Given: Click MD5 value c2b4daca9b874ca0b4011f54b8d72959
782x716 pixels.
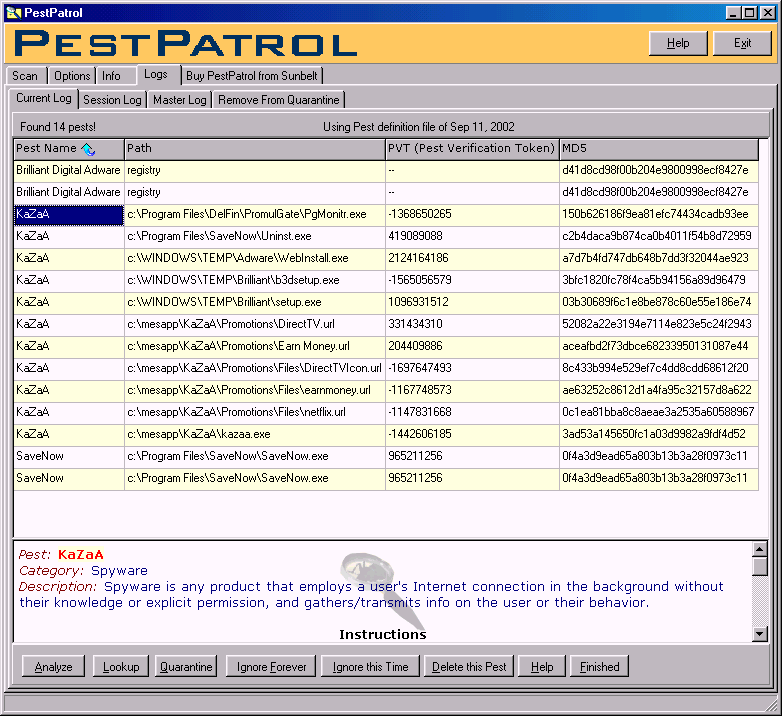Looking at the screenshot, I should [x=657, y=236].
